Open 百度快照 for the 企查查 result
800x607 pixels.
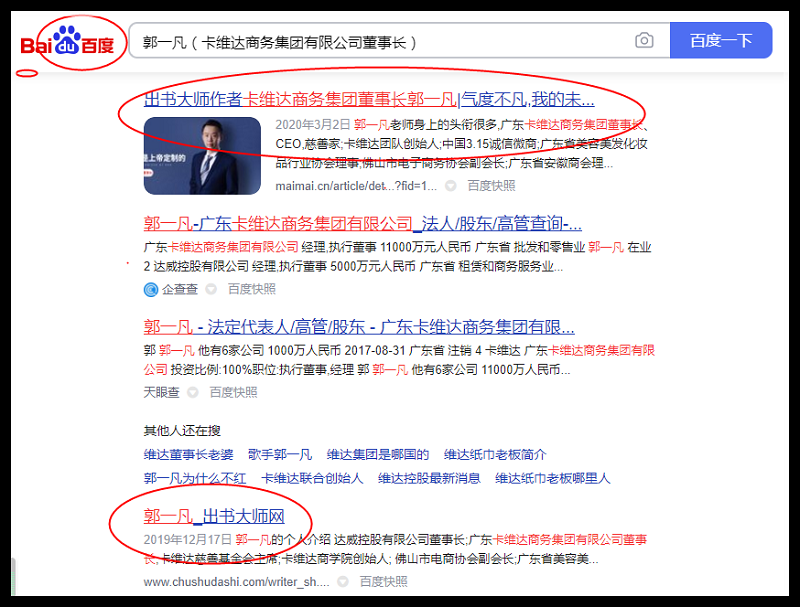251,289
